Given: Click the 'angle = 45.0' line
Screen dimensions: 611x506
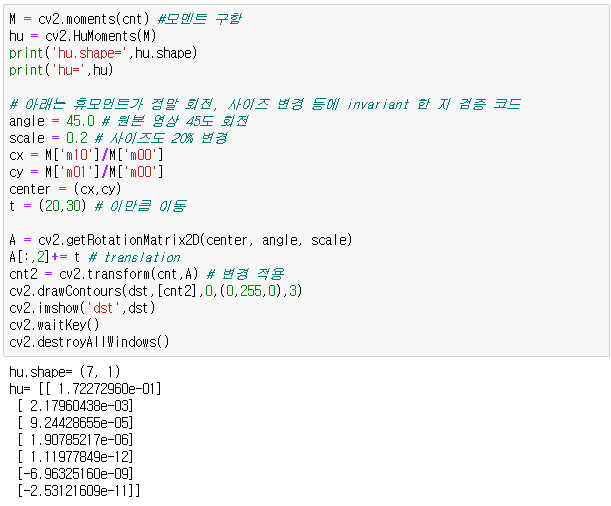Looking at the screenshot, I should [129, 121].
